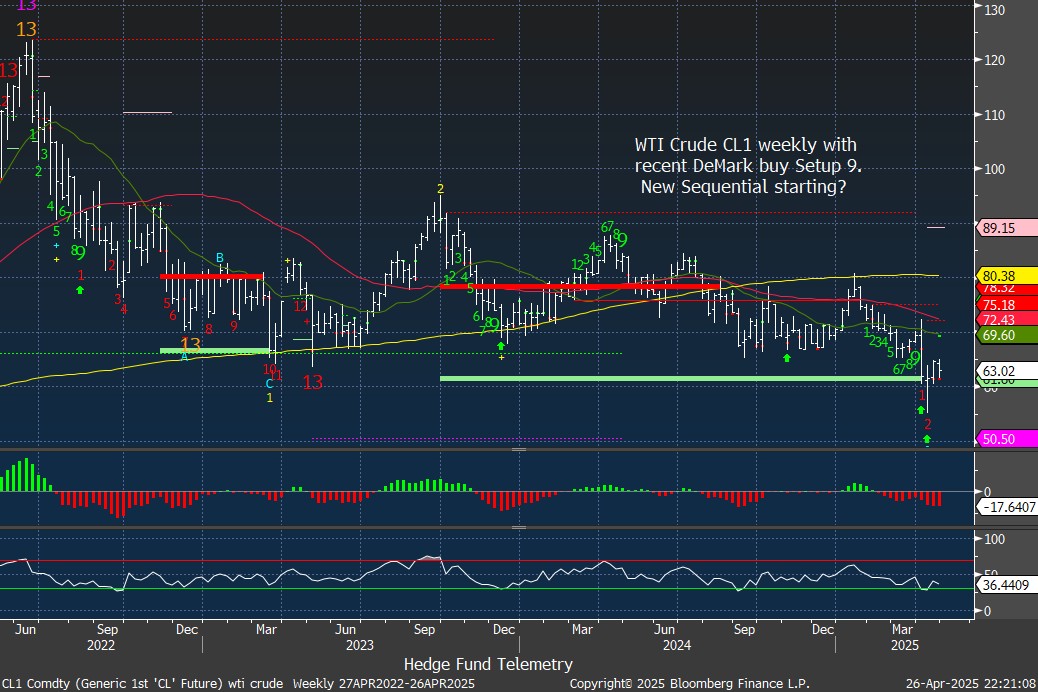
Task: Click the green 69.60 price label
Action: [x=1007, y=335]
